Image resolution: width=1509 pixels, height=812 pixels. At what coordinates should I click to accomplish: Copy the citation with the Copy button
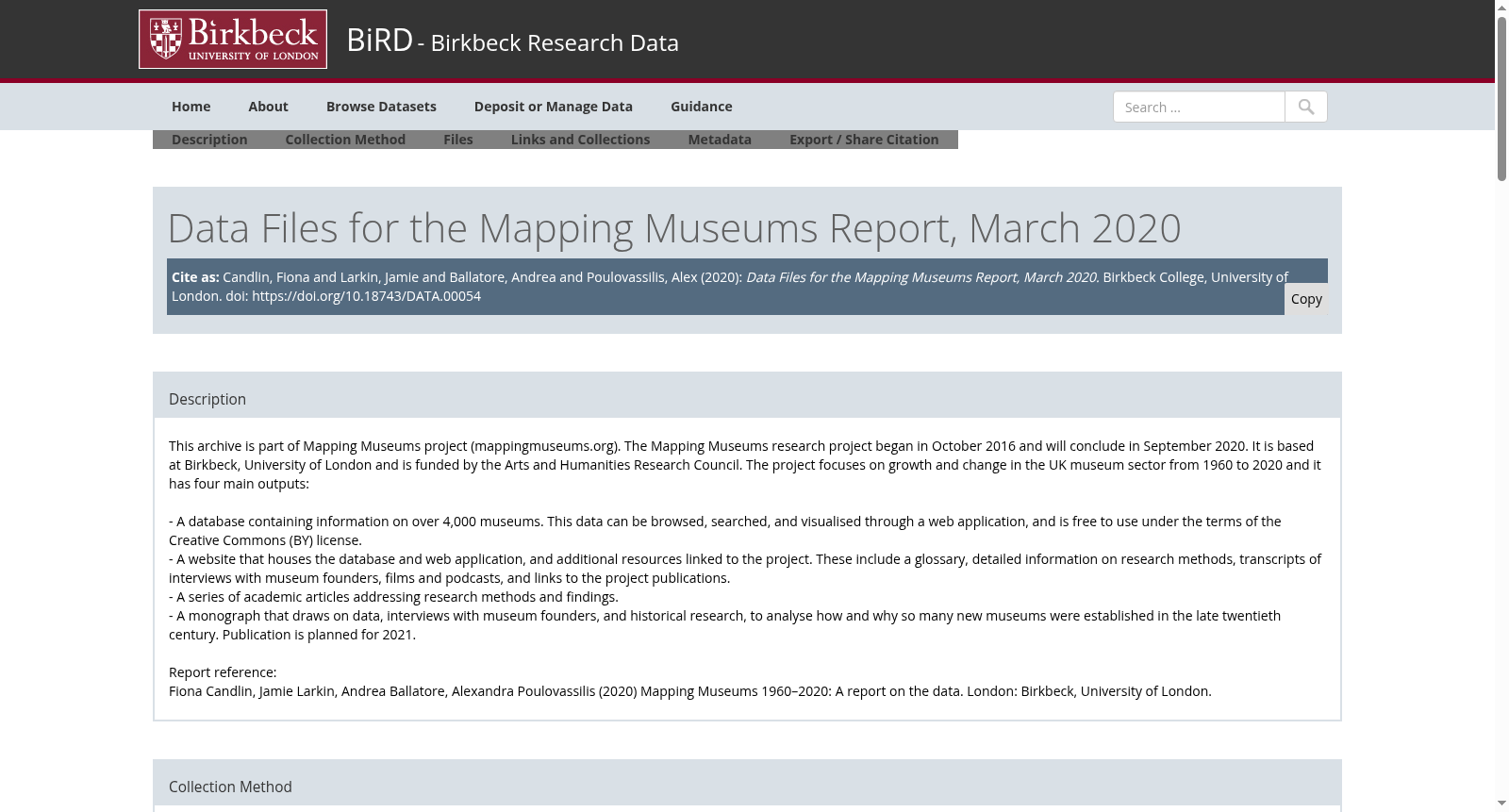[1306, 299]
